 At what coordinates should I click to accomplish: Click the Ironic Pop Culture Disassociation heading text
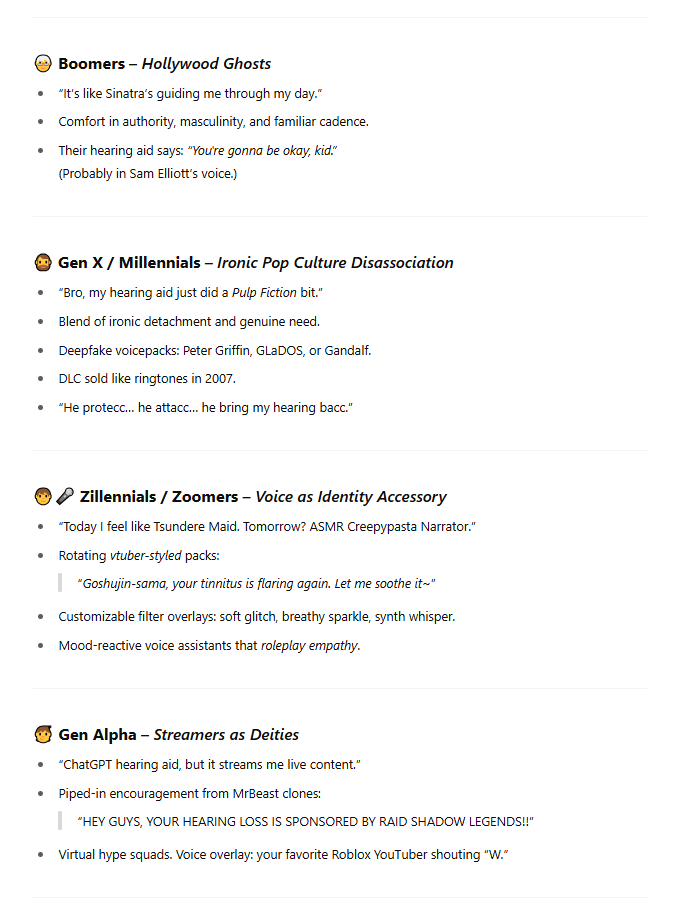[x=335, y=263]
